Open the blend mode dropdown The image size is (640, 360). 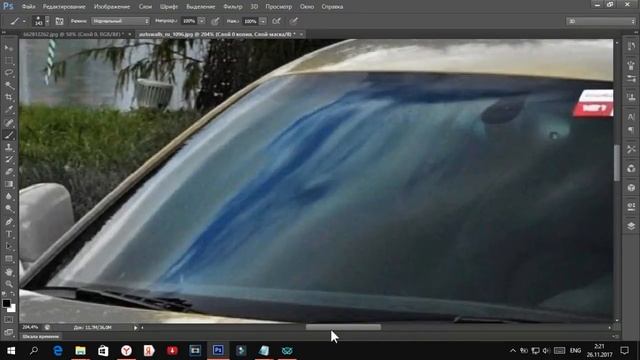click(x=120, y=21)
